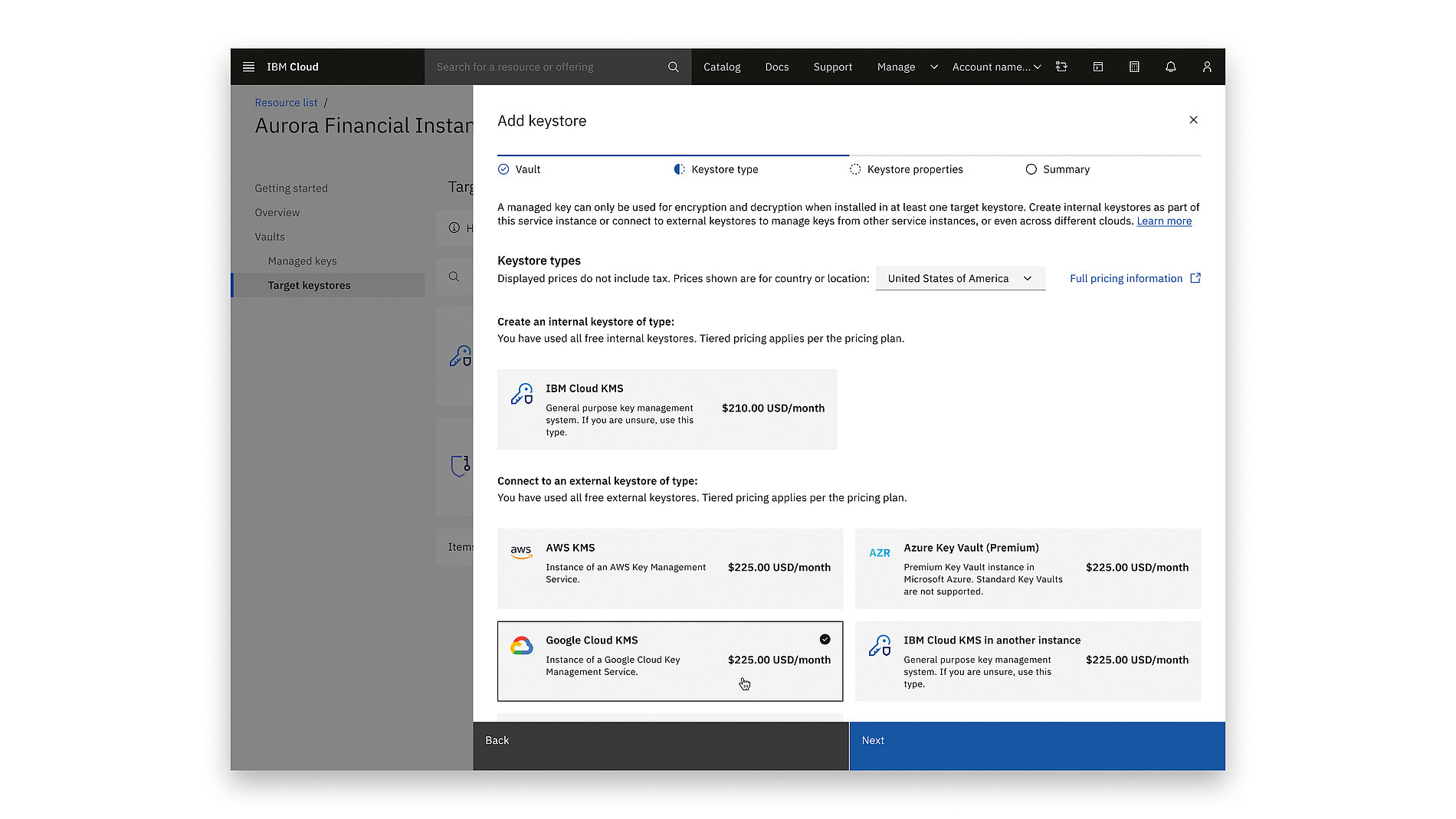Image resolution: width=1456 pixels, height=819 pixels.
Task: Select the Google Cloud KMS keystore tile
Action: coord(670,661)
